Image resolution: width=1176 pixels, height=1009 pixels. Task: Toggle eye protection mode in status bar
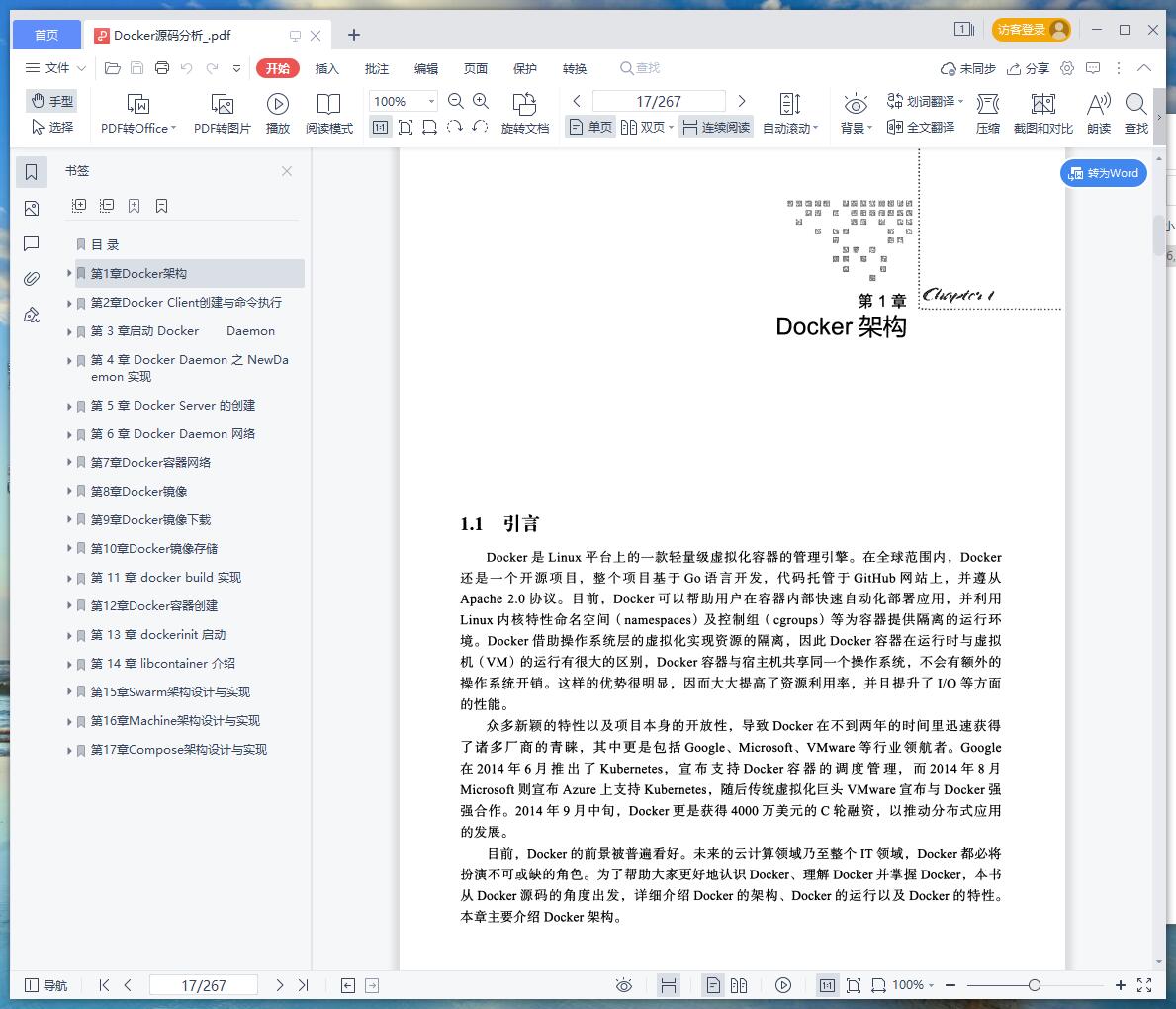[624, 985]
